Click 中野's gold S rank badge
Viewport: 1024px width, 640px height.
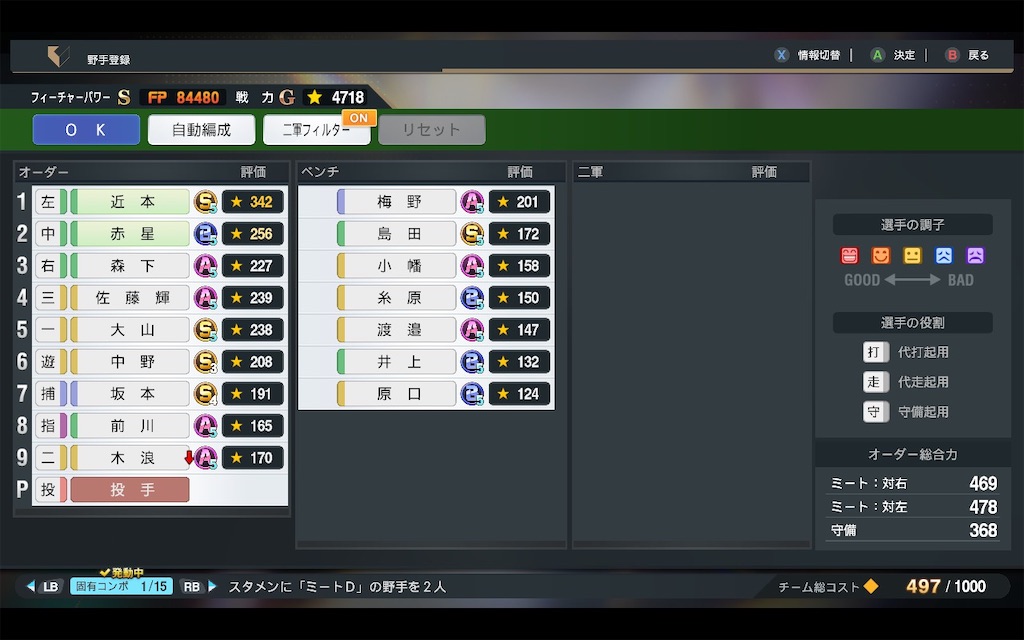pyautogui.click(x=206, y=362)
